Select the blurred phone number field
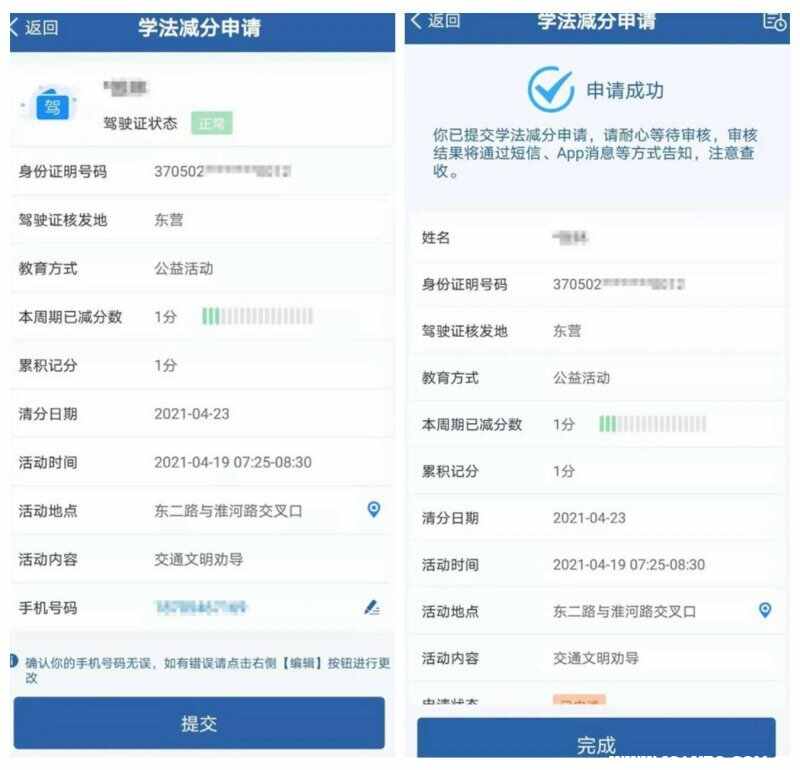The width and height of the screenshot is (800, 770). (x=201, y=607)
